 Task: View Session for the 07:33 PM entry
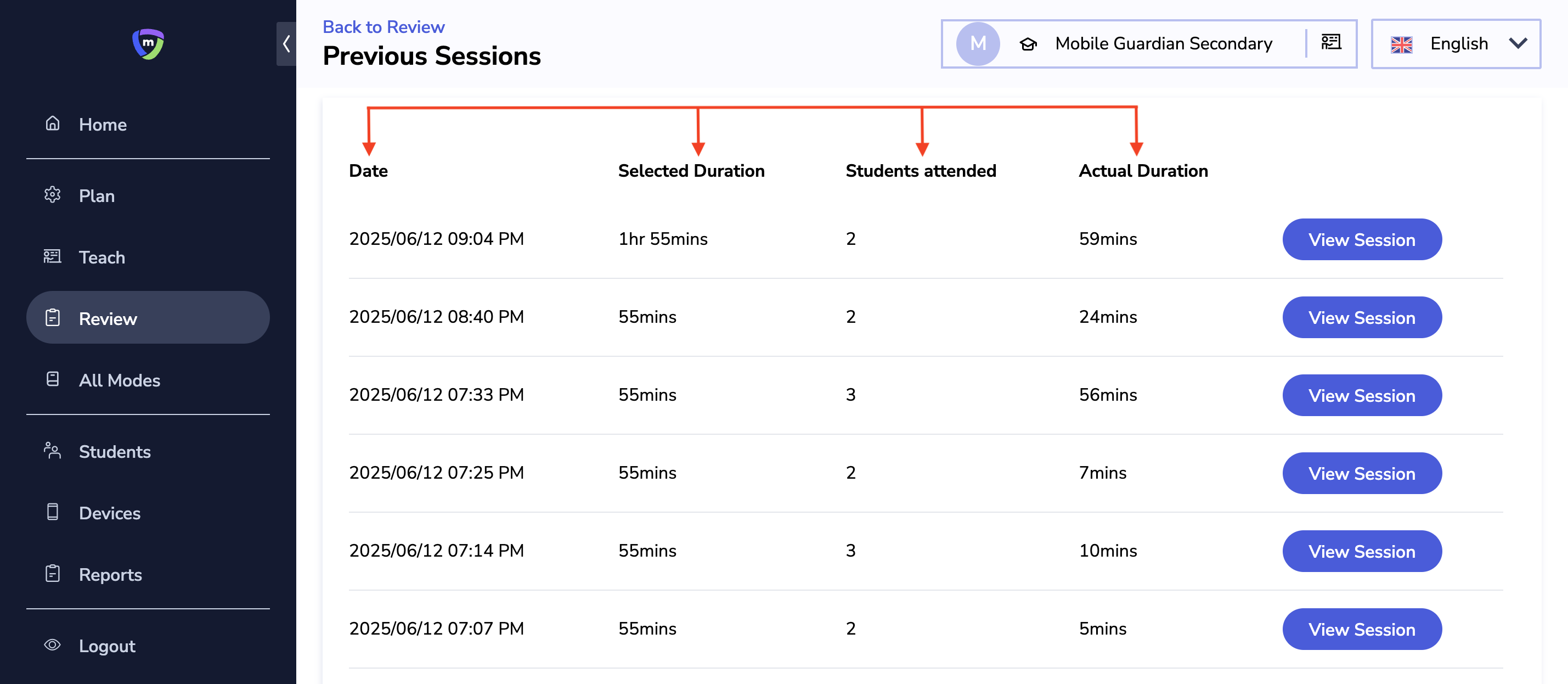point(1362,395)
